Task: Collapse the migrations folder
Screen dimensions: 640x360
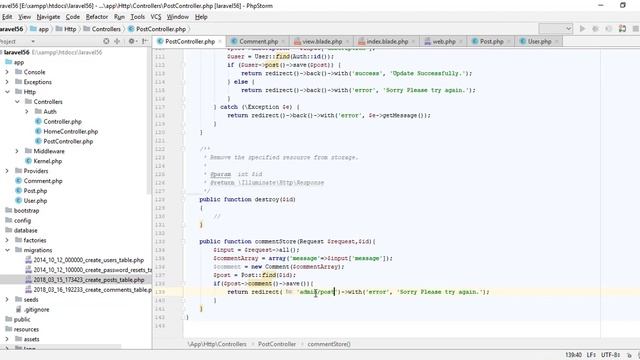Action: [7, 250]
